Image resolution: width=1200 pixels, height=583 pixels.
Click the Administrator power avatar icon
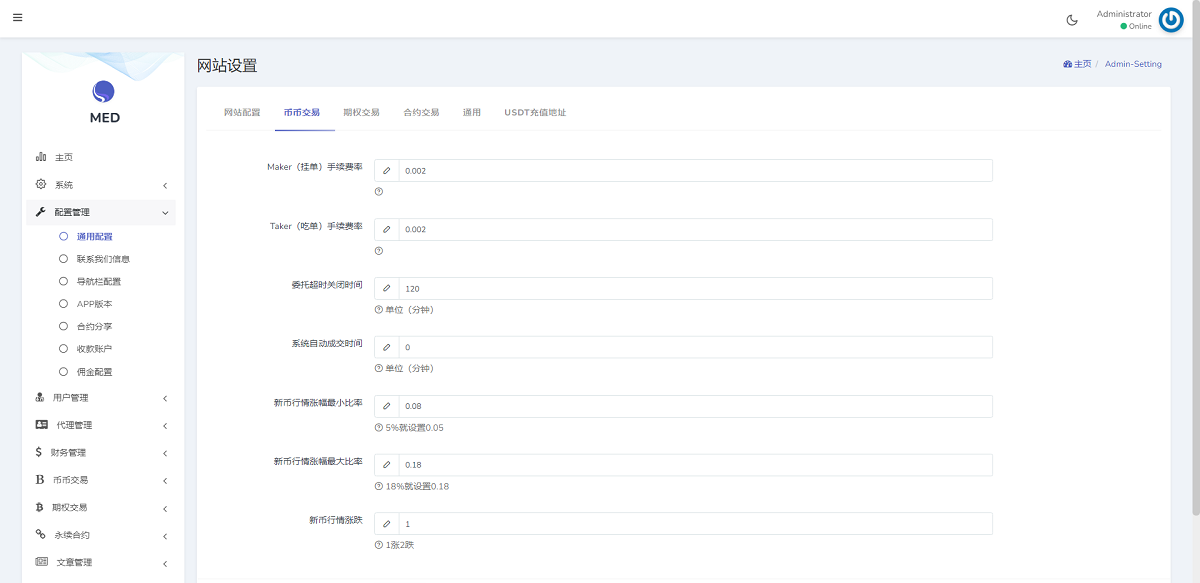pyautogui.click(x=1170, y=20)
